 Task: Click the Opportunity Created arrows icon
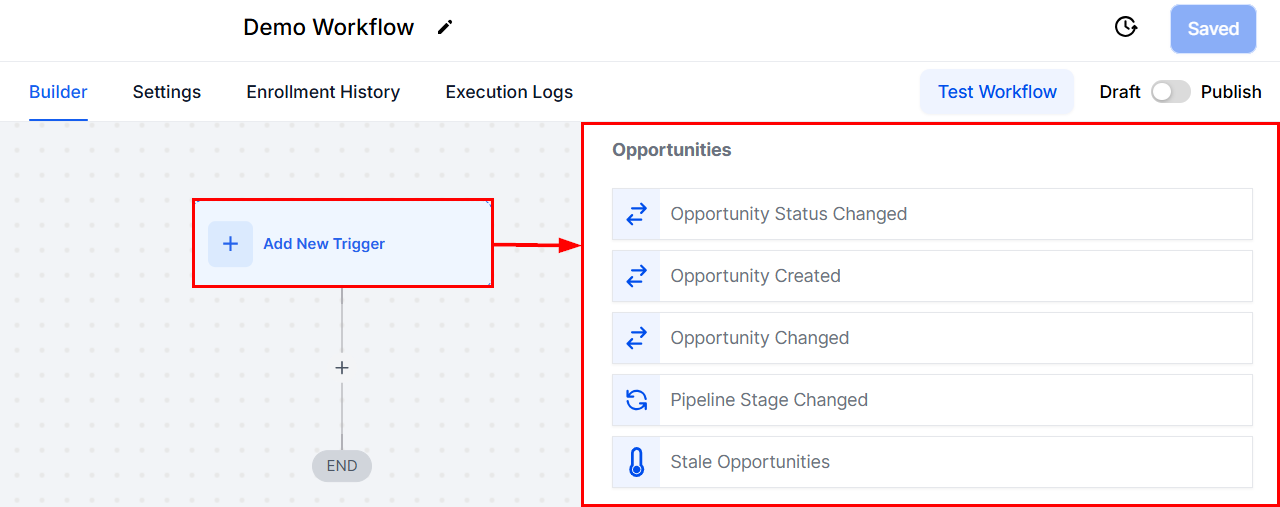pos(636,276)
